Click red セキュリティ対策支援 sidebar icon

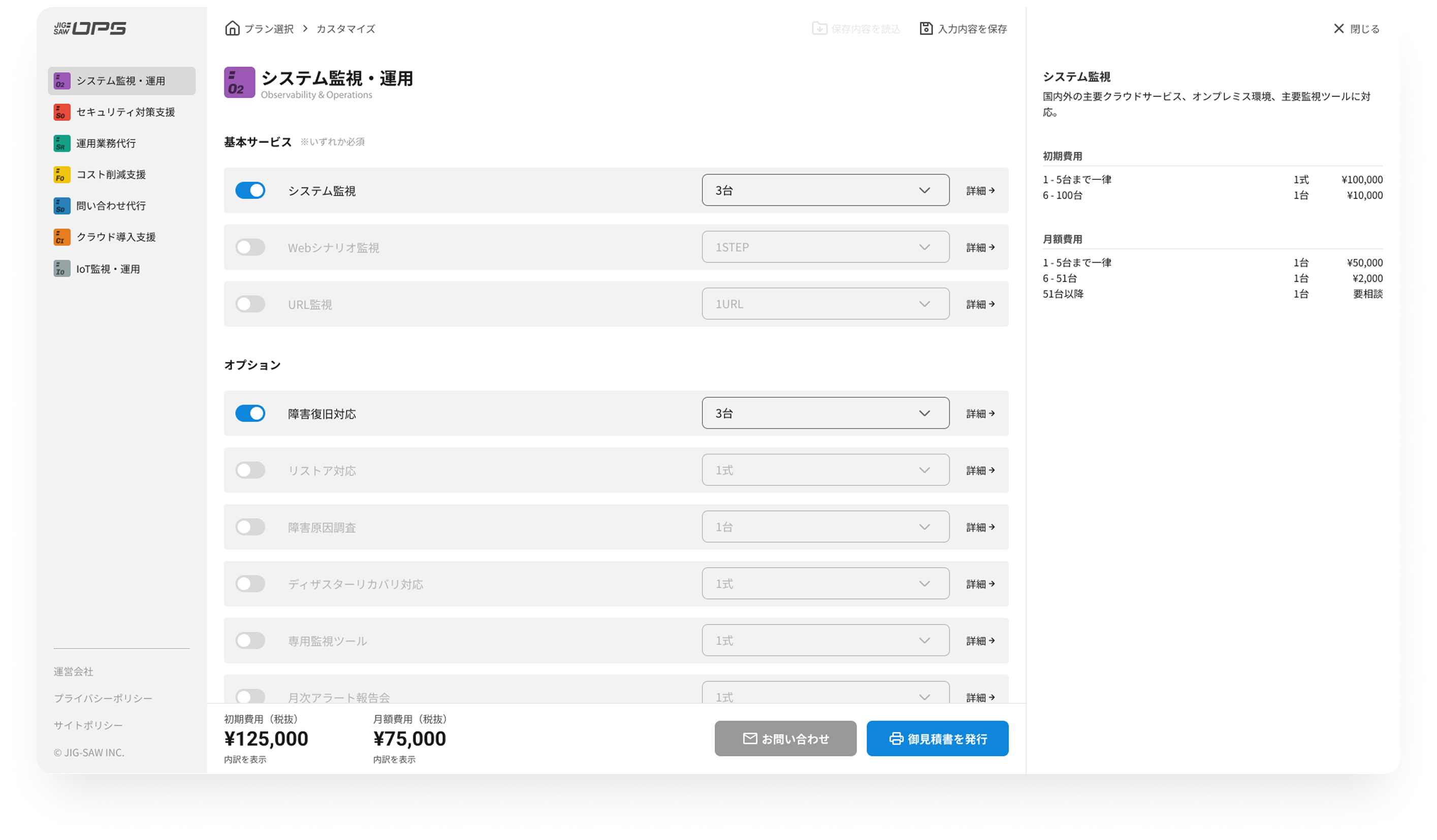click(61, 112)
